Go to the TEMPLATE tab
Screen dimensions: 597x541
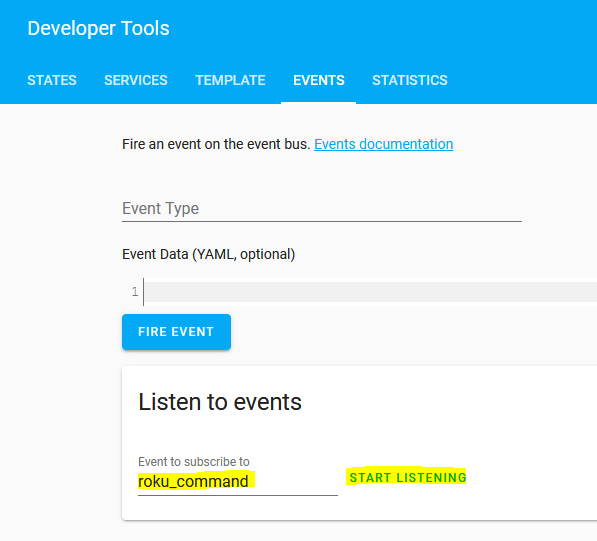pyautogui.click(x=230, y=80)
